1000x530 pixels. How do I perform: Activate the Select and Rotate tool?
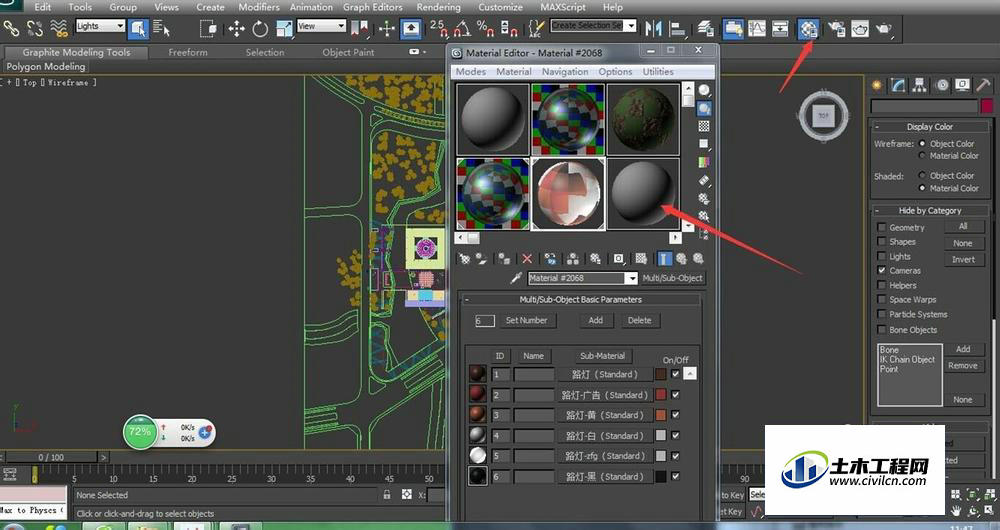[260, 29]
